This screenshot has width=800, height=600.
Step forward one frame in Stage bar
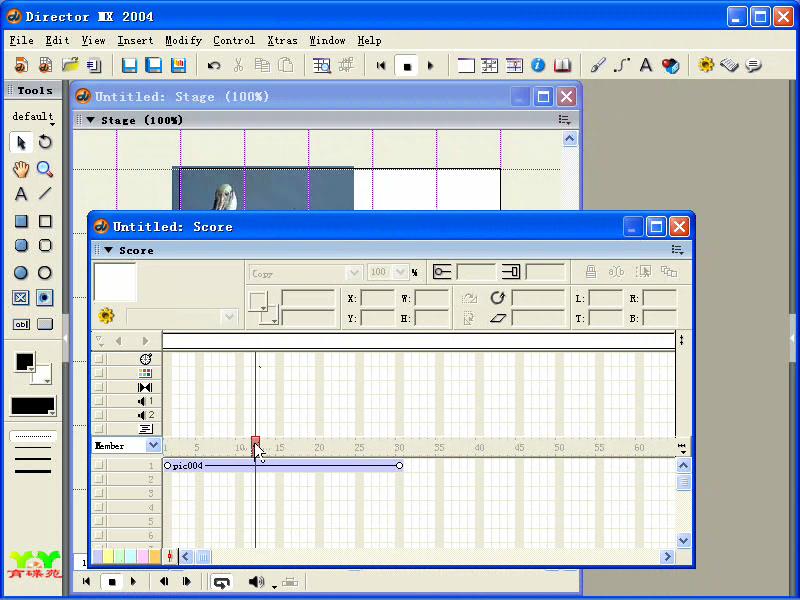pyautogui.click(x=186, y=582)
